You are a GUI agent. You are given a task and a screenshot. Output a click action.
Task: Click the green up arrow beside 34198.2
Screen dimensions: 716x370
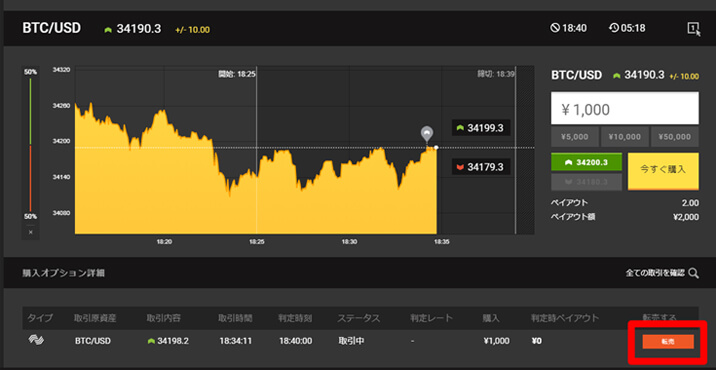151,341
